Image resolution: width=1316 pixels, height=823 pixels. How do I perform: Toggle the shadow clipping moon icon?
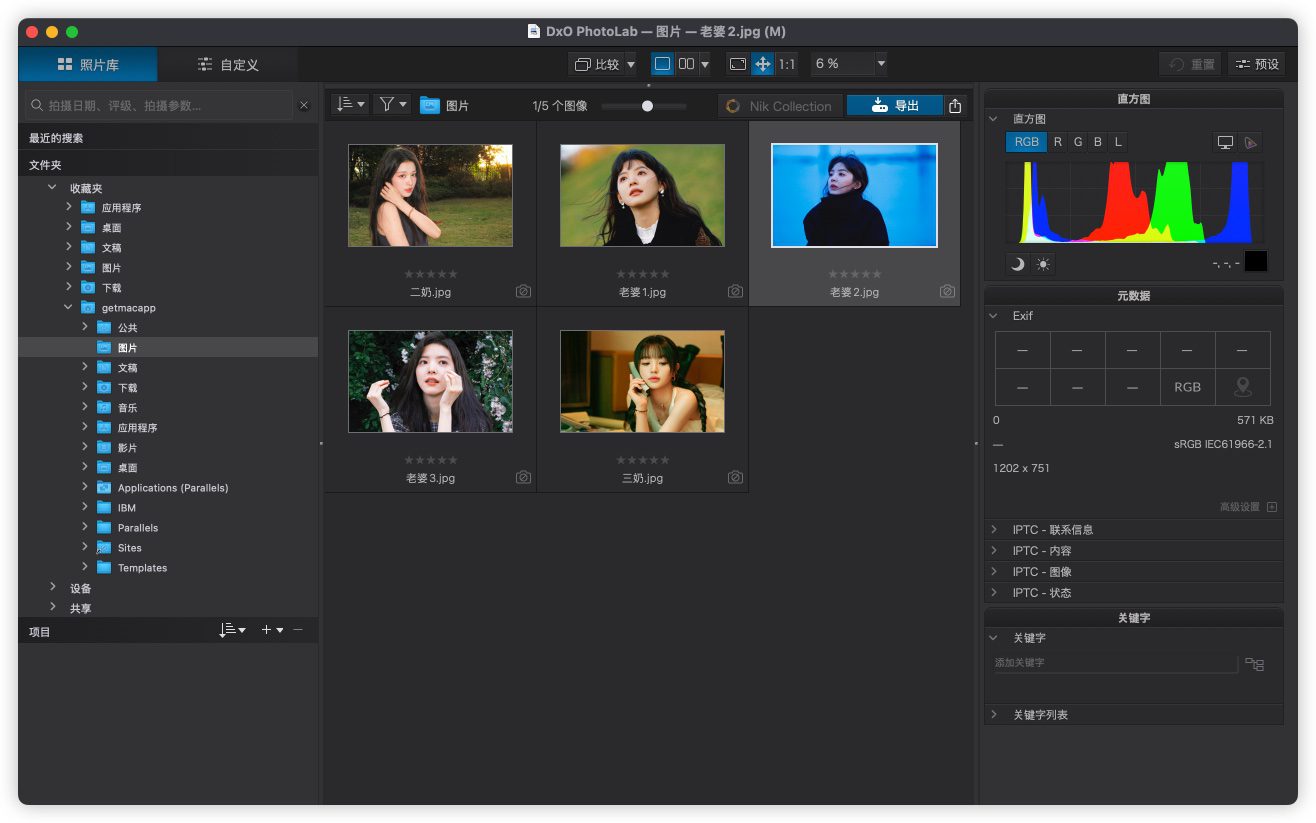tap(1017, 264)
